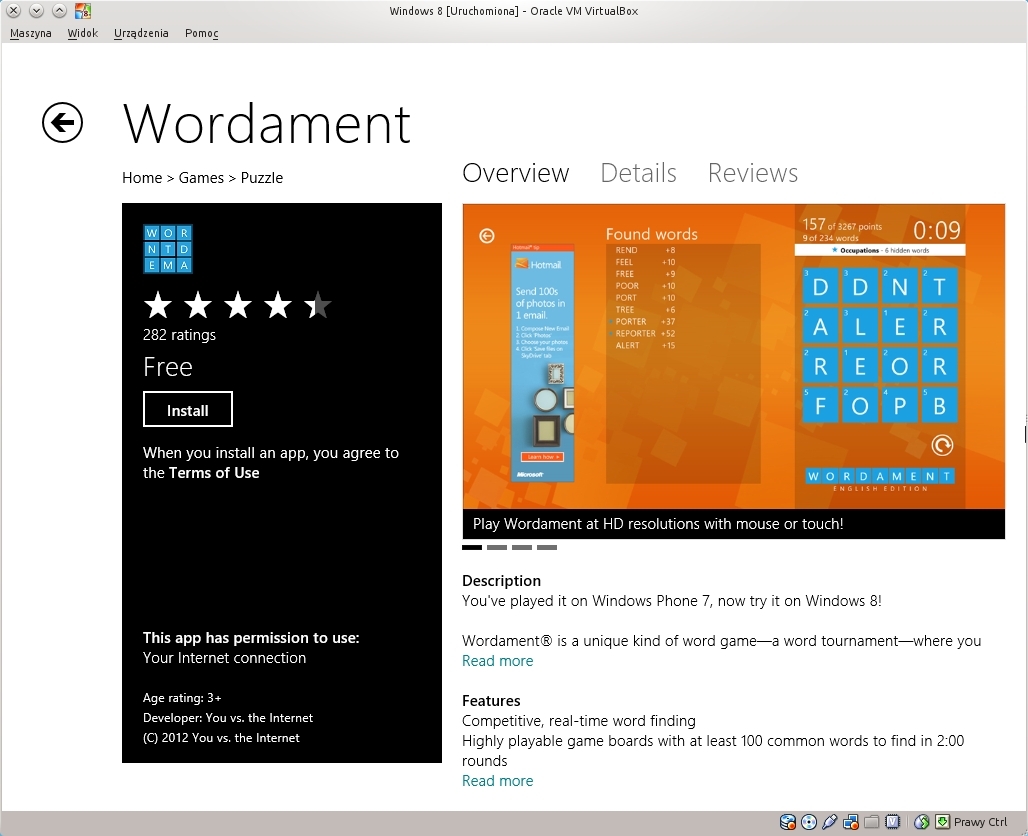Click the Developer: You vs. the Internet line
This screenshot has width=1028, height=836.
point(228,718)
